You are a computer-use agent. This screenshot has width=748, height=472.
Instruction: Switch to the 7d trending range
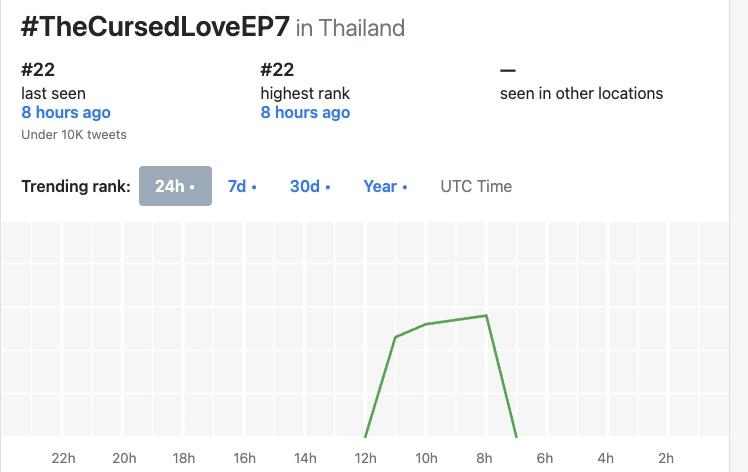click(x=242, y=186)
